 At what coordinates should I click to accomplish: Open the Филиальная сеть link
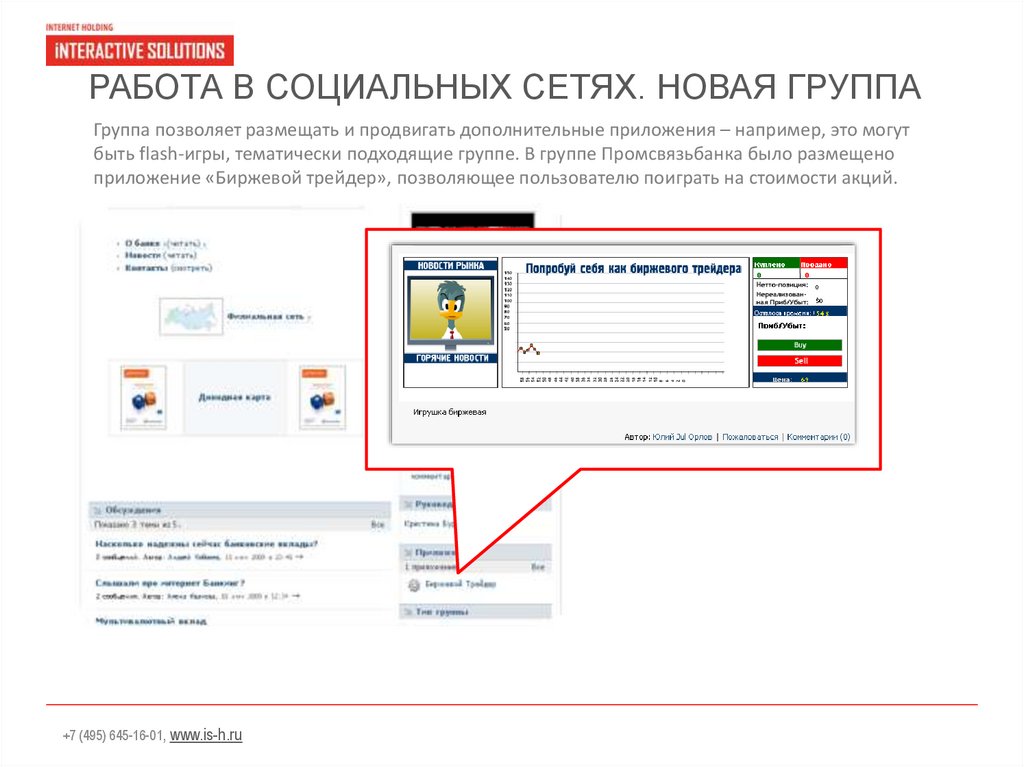[x=265, y=316]
